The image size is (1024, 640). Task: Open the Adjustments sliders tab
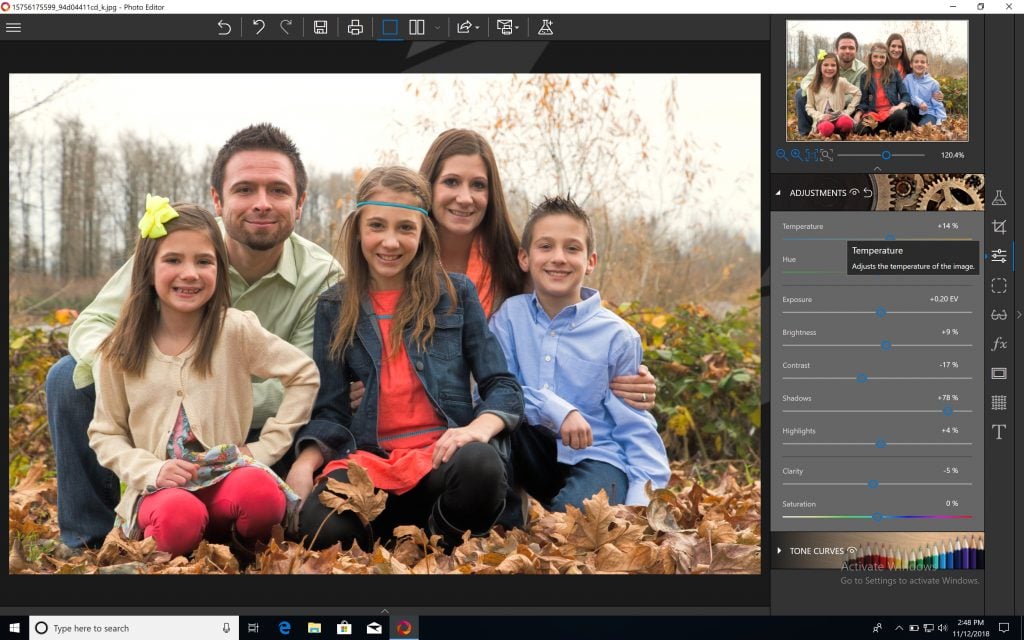(x=999, y=256)
